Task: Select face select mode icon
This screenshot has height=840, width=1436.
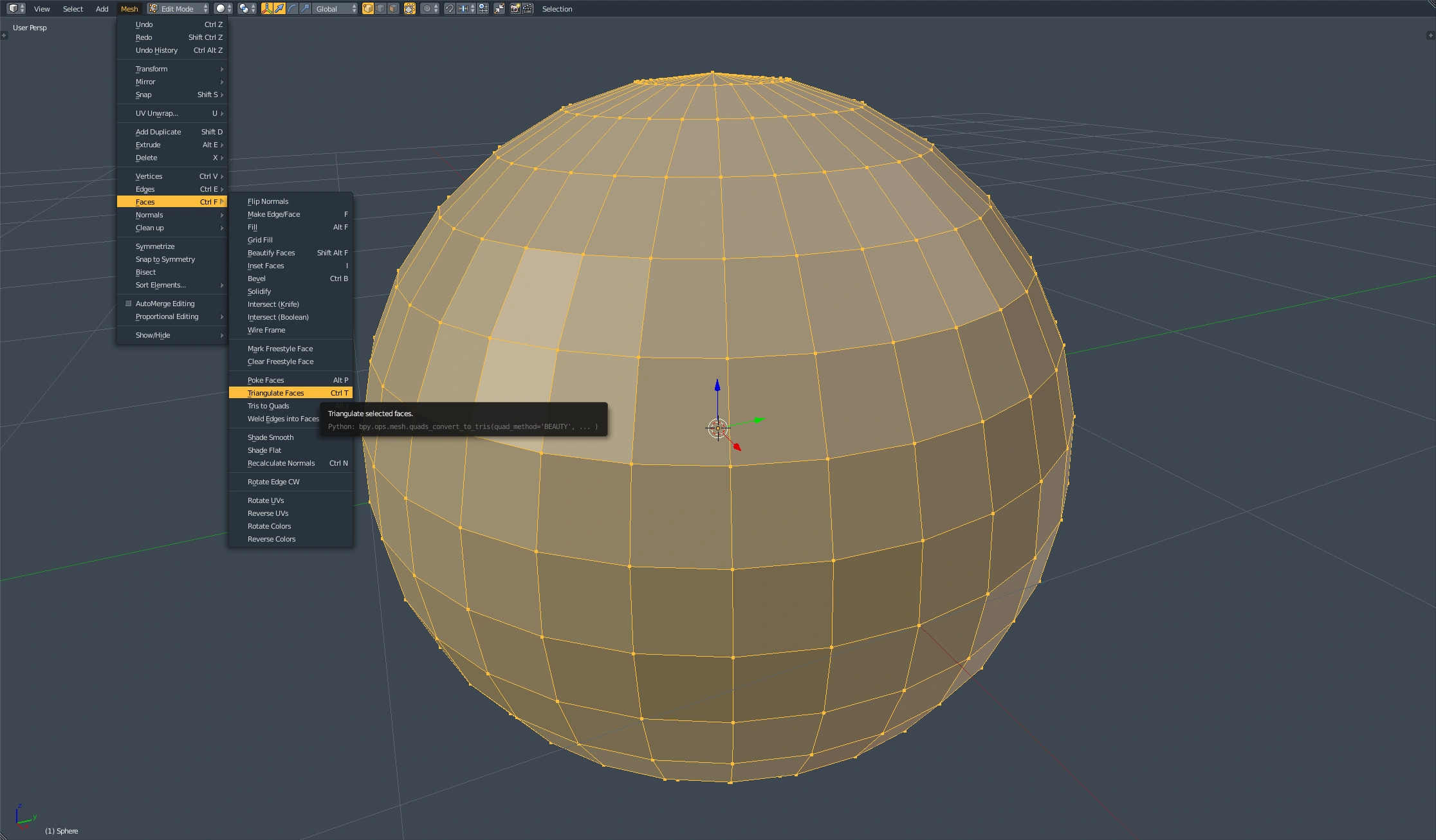Action: click(x=393, y=8)
